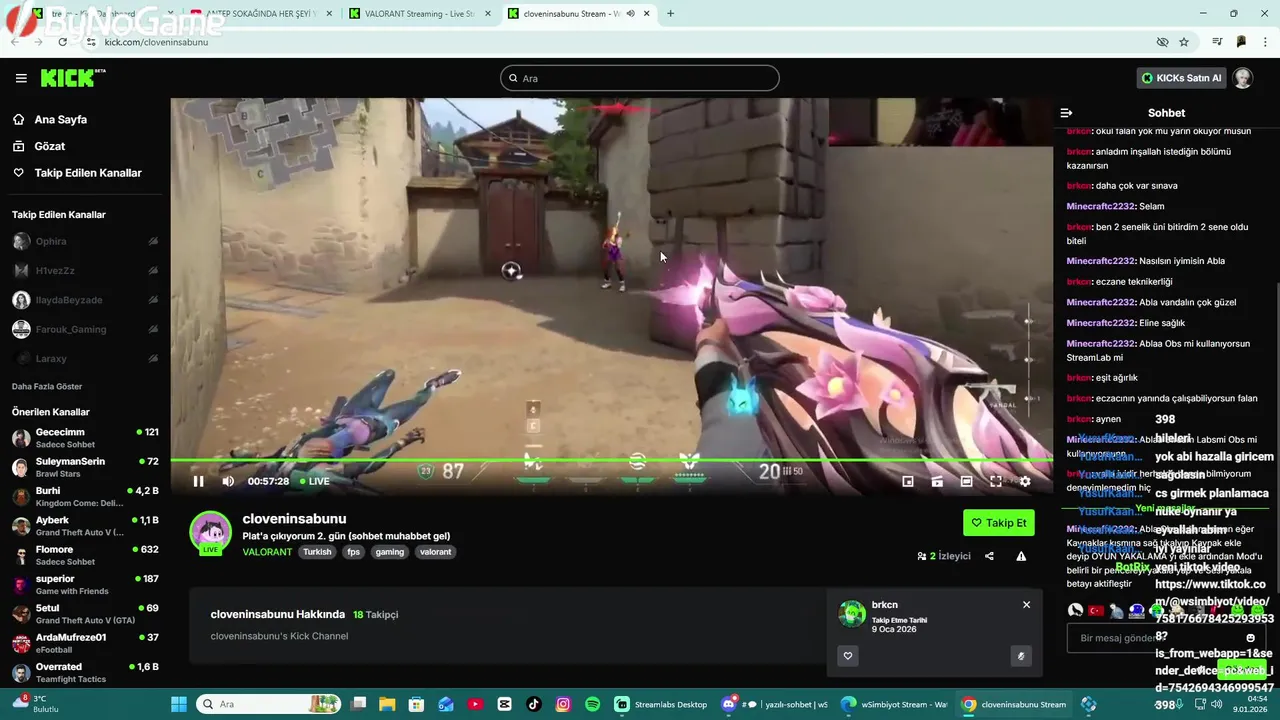The image size is (1280, 720).
Task: Open File Explorer from the taskbar
Action: (387, 704)
